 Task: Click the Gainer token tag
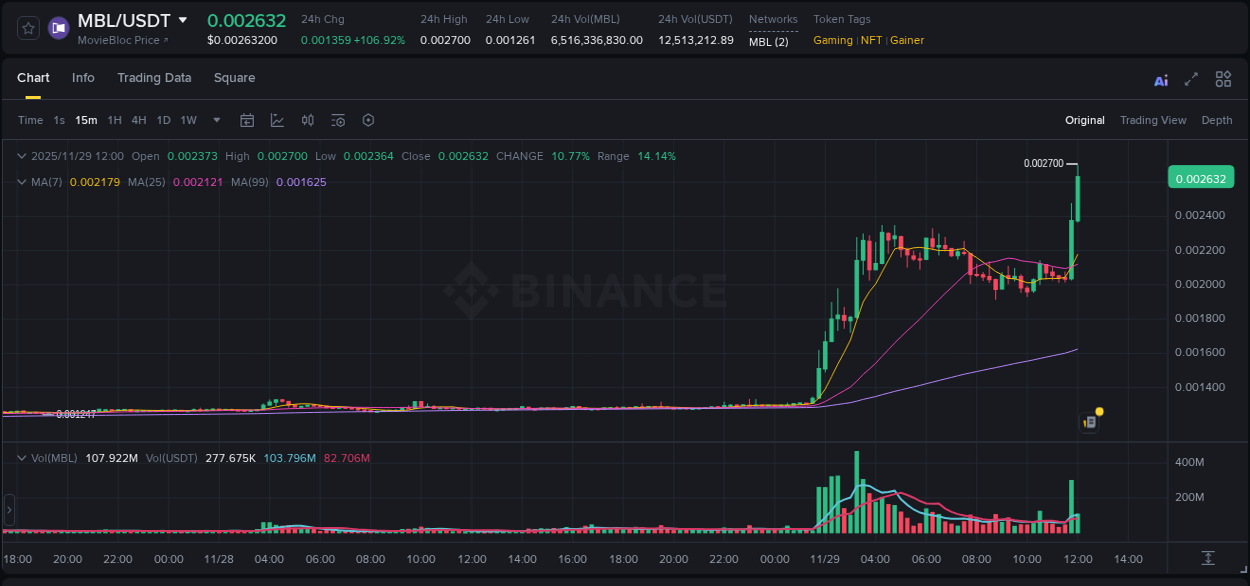click(x=906, y=41)
